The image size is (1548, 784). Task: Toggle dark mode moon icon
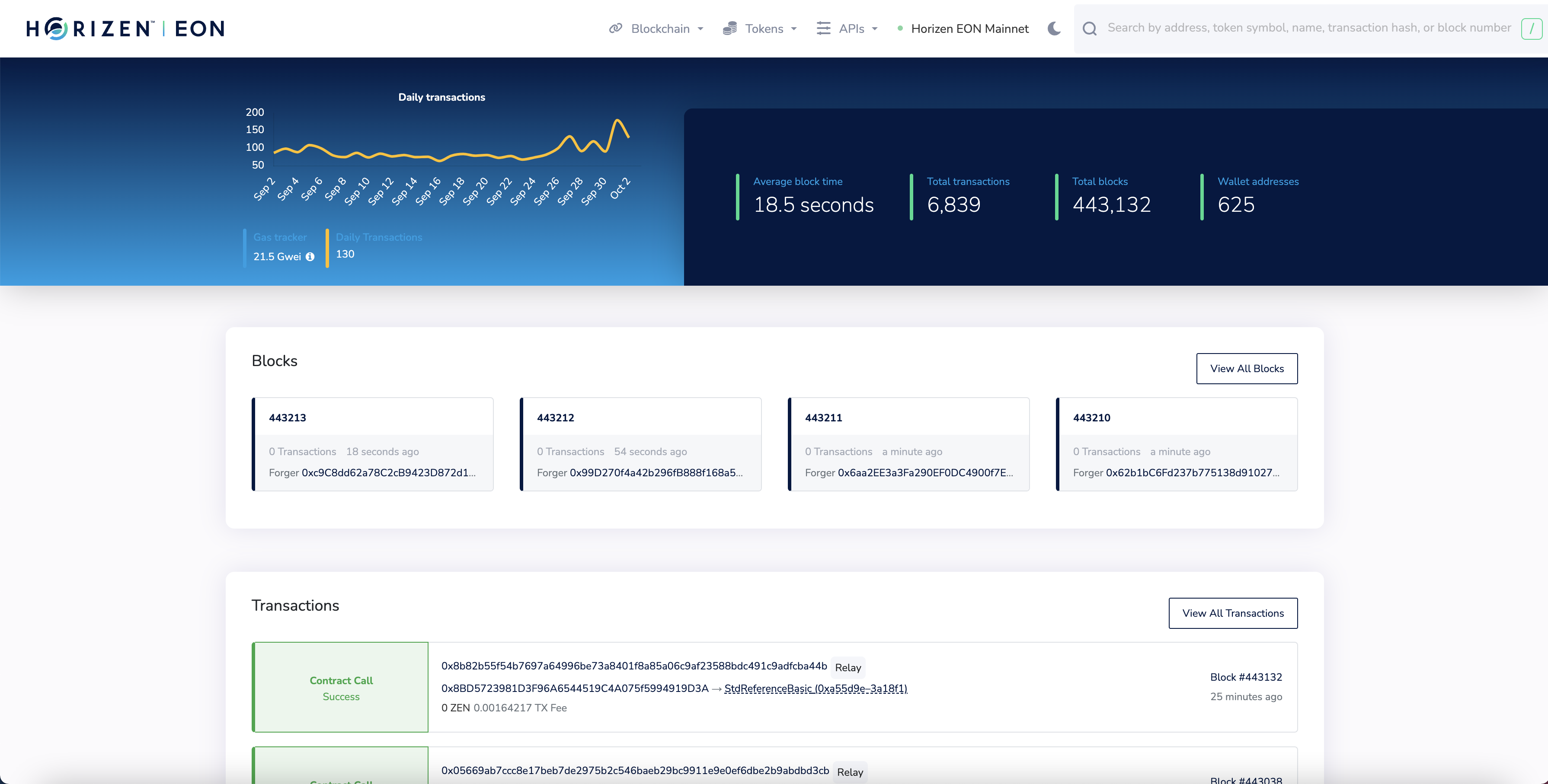1054,28
